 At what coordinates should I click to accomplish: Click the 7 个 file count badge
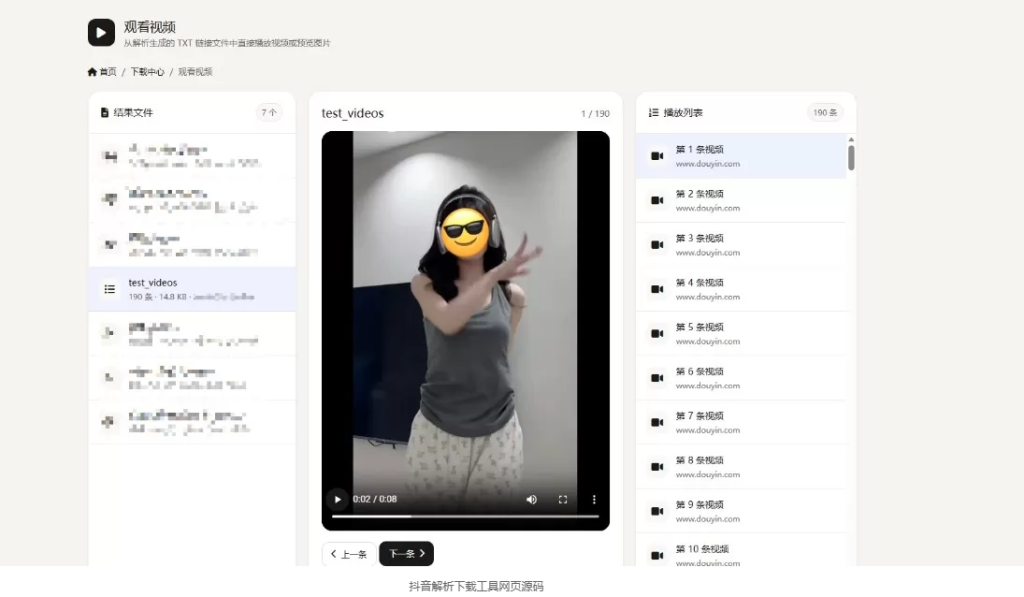pyautogui.click(x=268, y=112)
